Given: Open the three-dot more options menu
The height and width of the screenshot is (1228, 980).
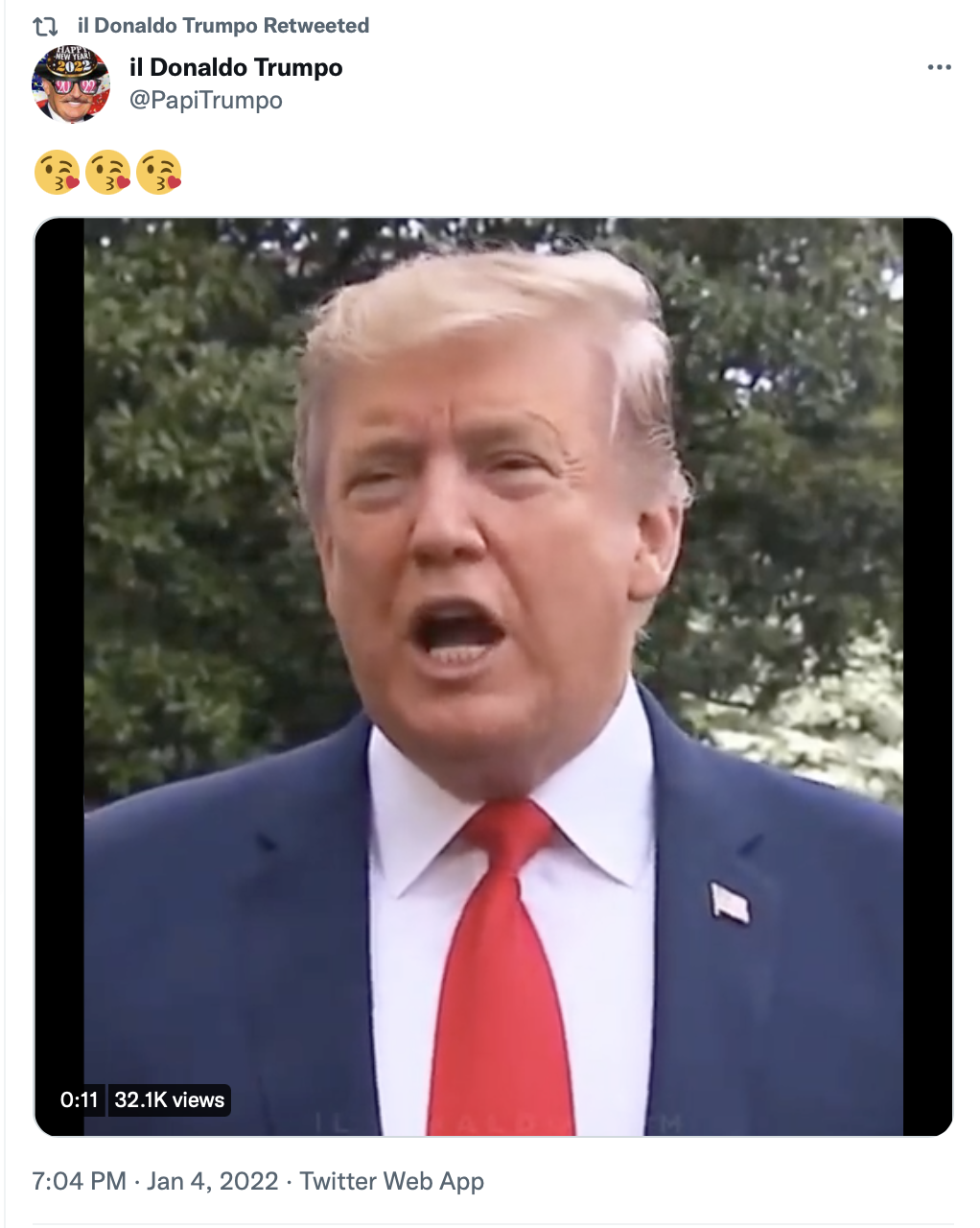Looking at the screenshot, I should (x=940, y=67).
